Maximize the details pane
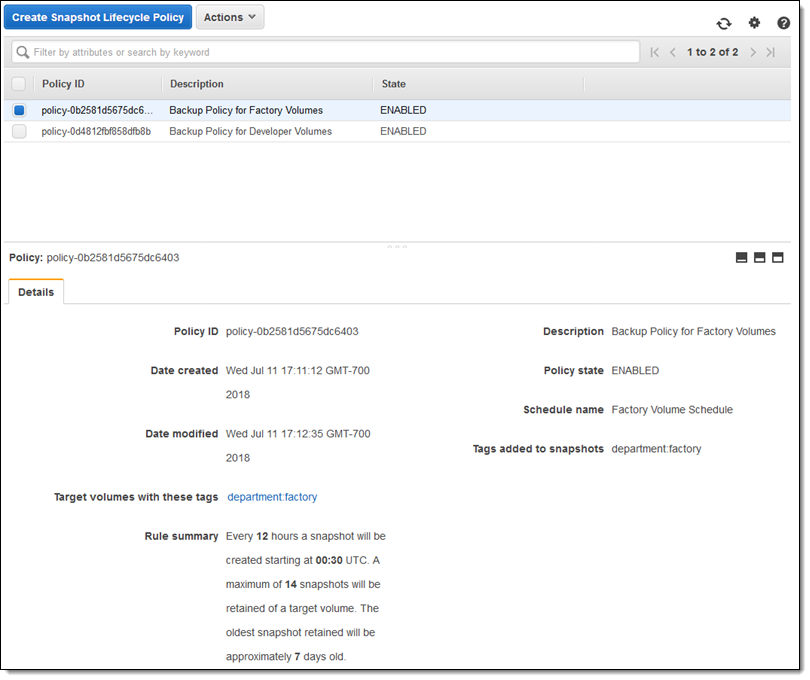The image size is (810, 680). pyautogui.click(x=777, y=258)
